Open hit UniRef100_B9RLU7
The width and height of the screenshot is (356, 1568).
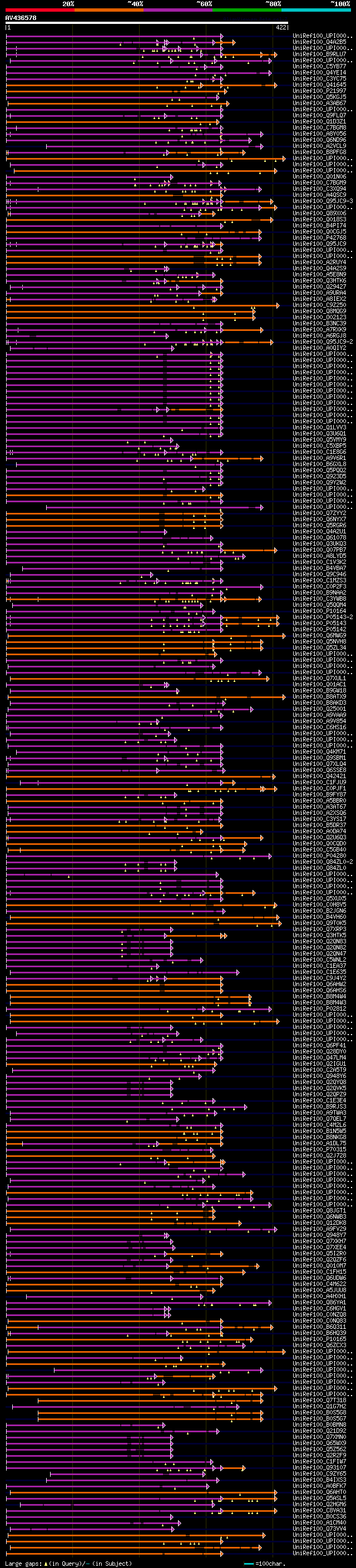coord(319,54)
